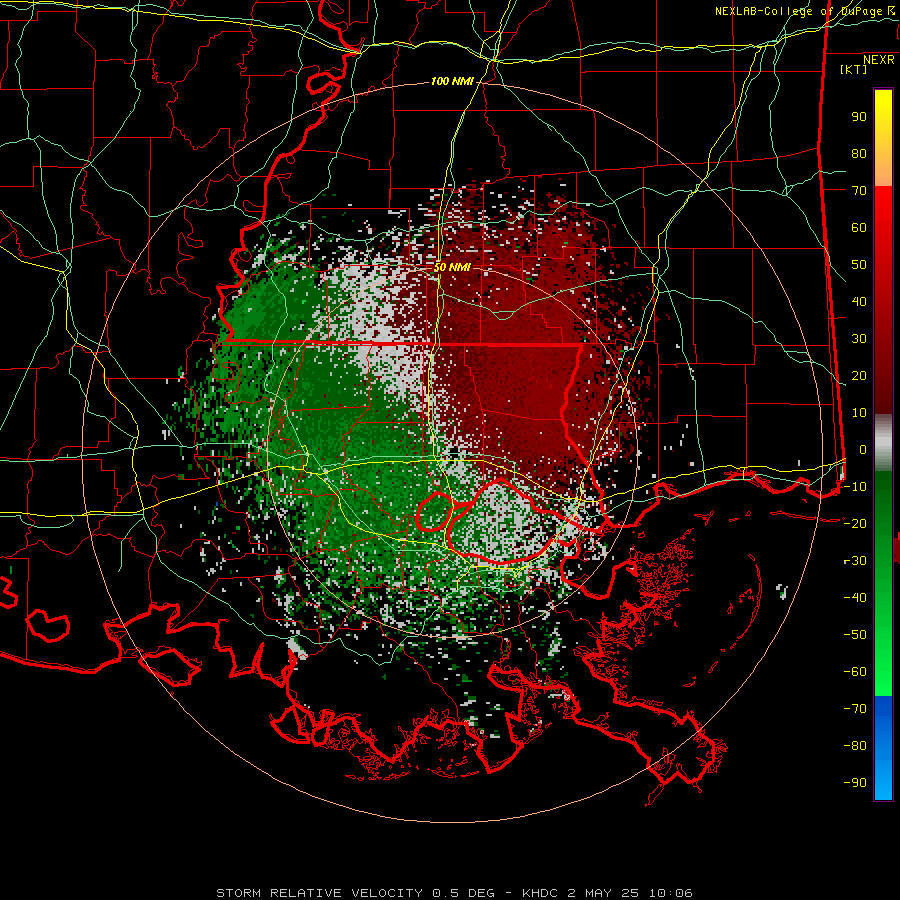This screenshot has width=900, height=900.
Task: Click the -60 value on velocity scale
Action: pyautogui.click(x=855, y=672)
